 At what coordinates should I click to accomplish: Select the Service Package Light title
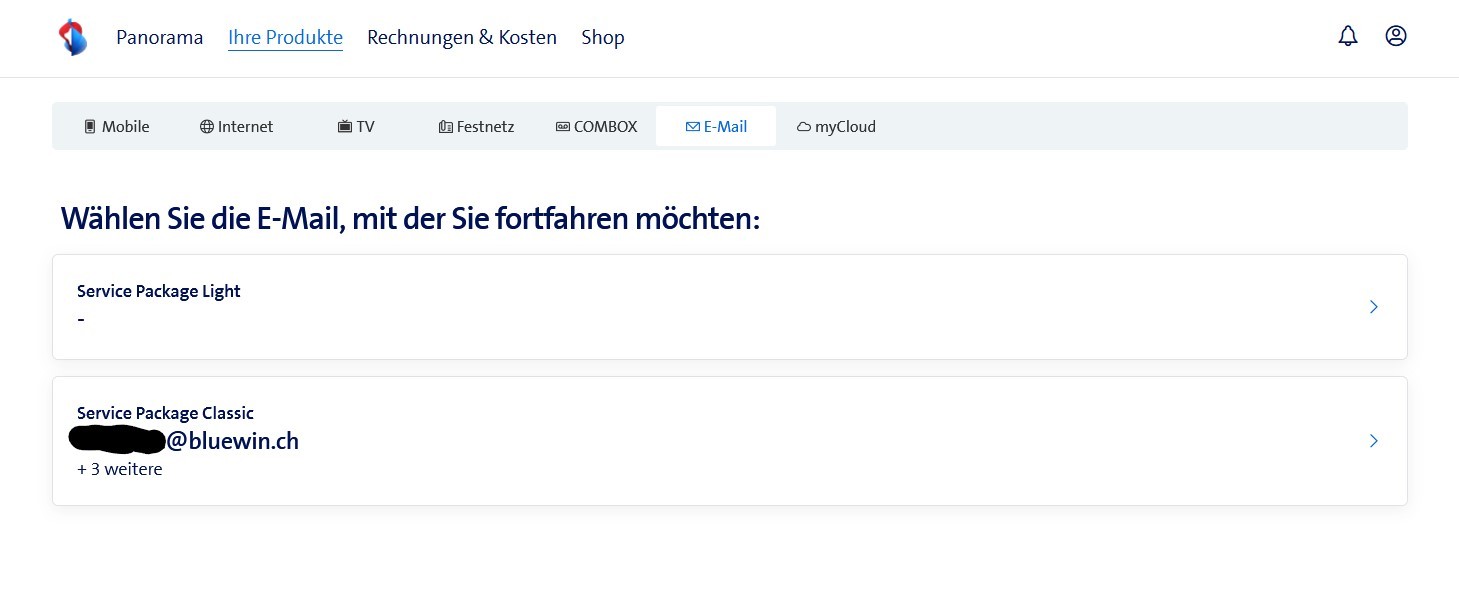pyautogui.click(x=159, y=291)
